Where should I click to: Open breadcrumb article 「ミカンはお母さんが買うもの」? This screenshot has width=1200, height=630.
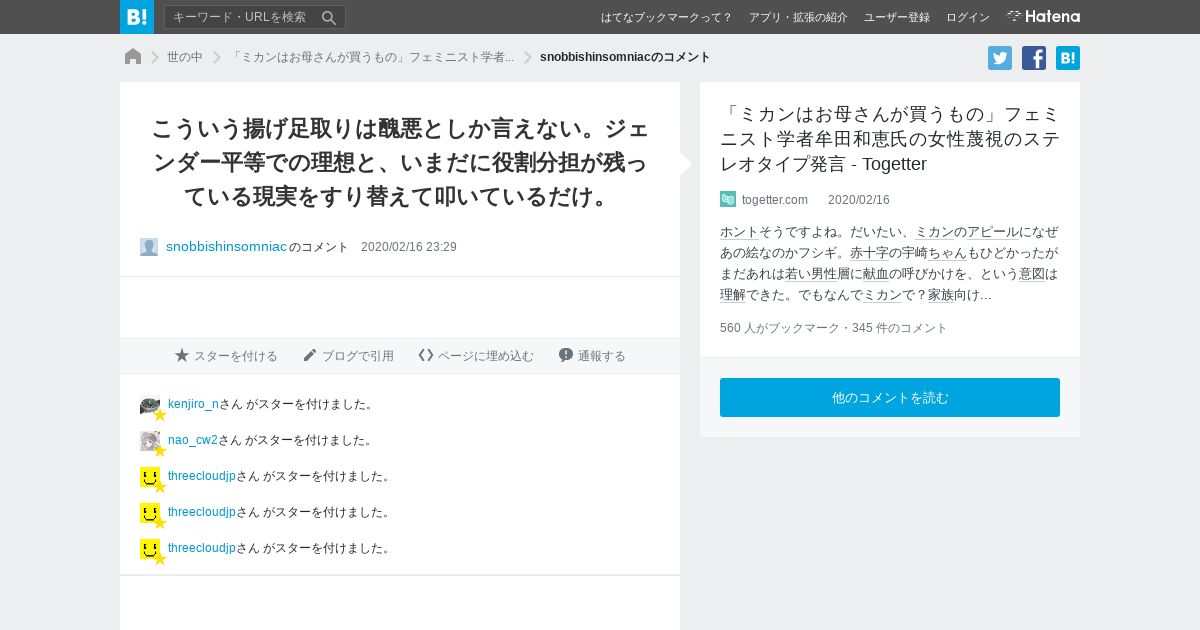[372, 57]
